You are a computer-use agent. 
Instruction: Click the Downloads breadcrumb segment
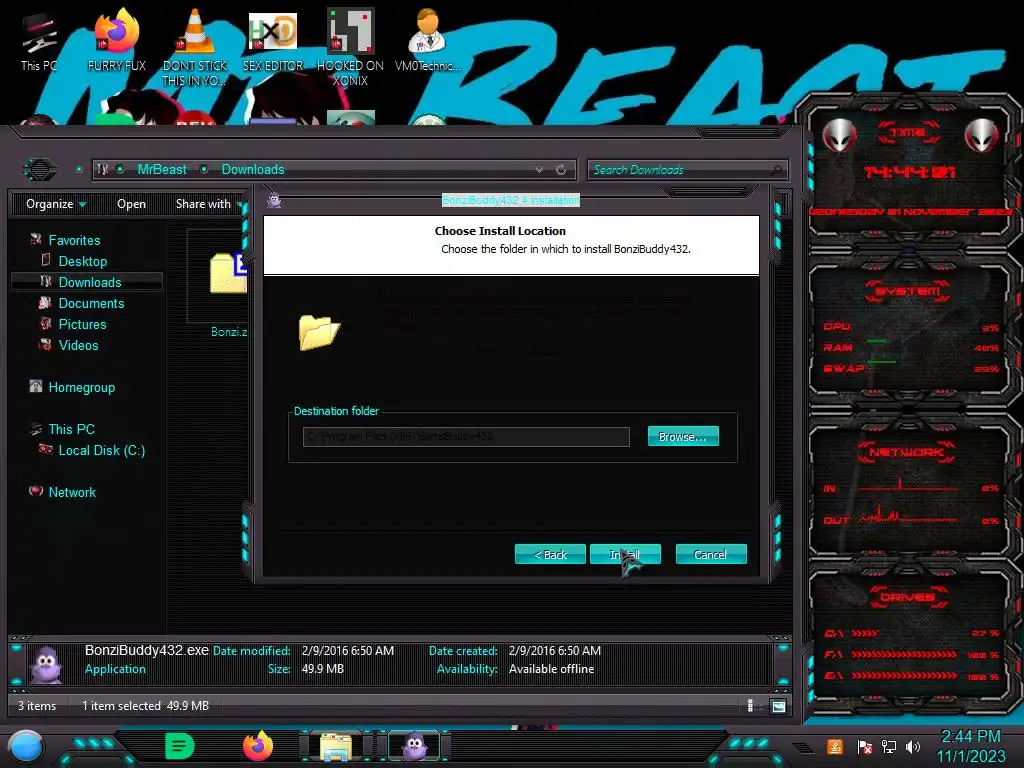[x=253, y=170]
